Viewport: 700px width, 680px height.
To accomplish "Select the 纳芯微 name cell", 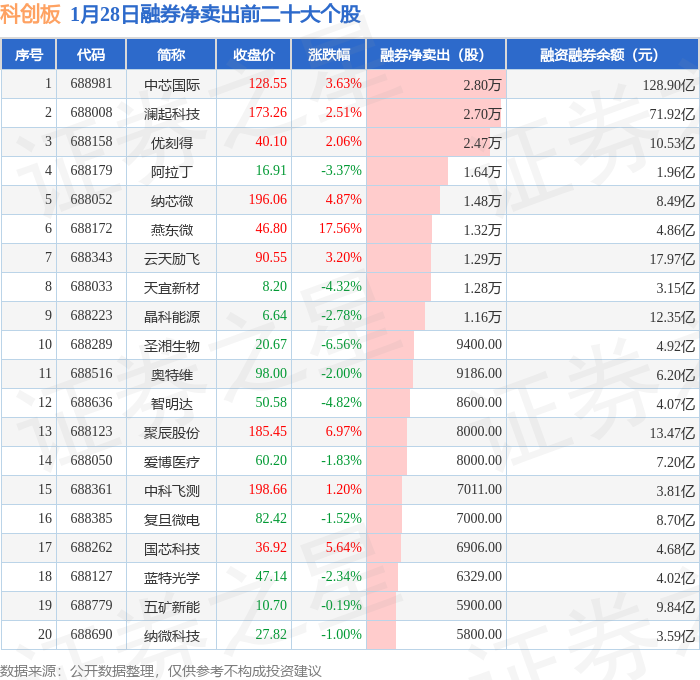I will tap(171, 201).
